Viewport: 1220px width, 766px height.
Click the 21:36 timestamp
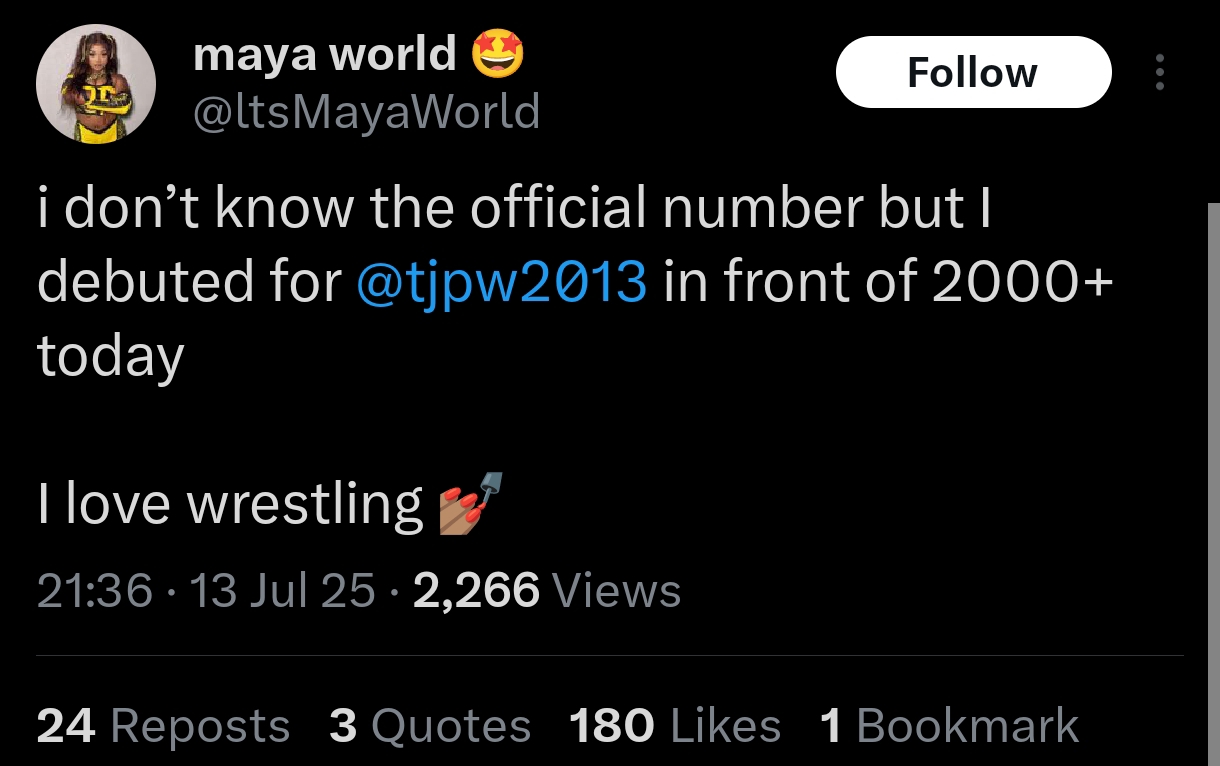(95, 590)
